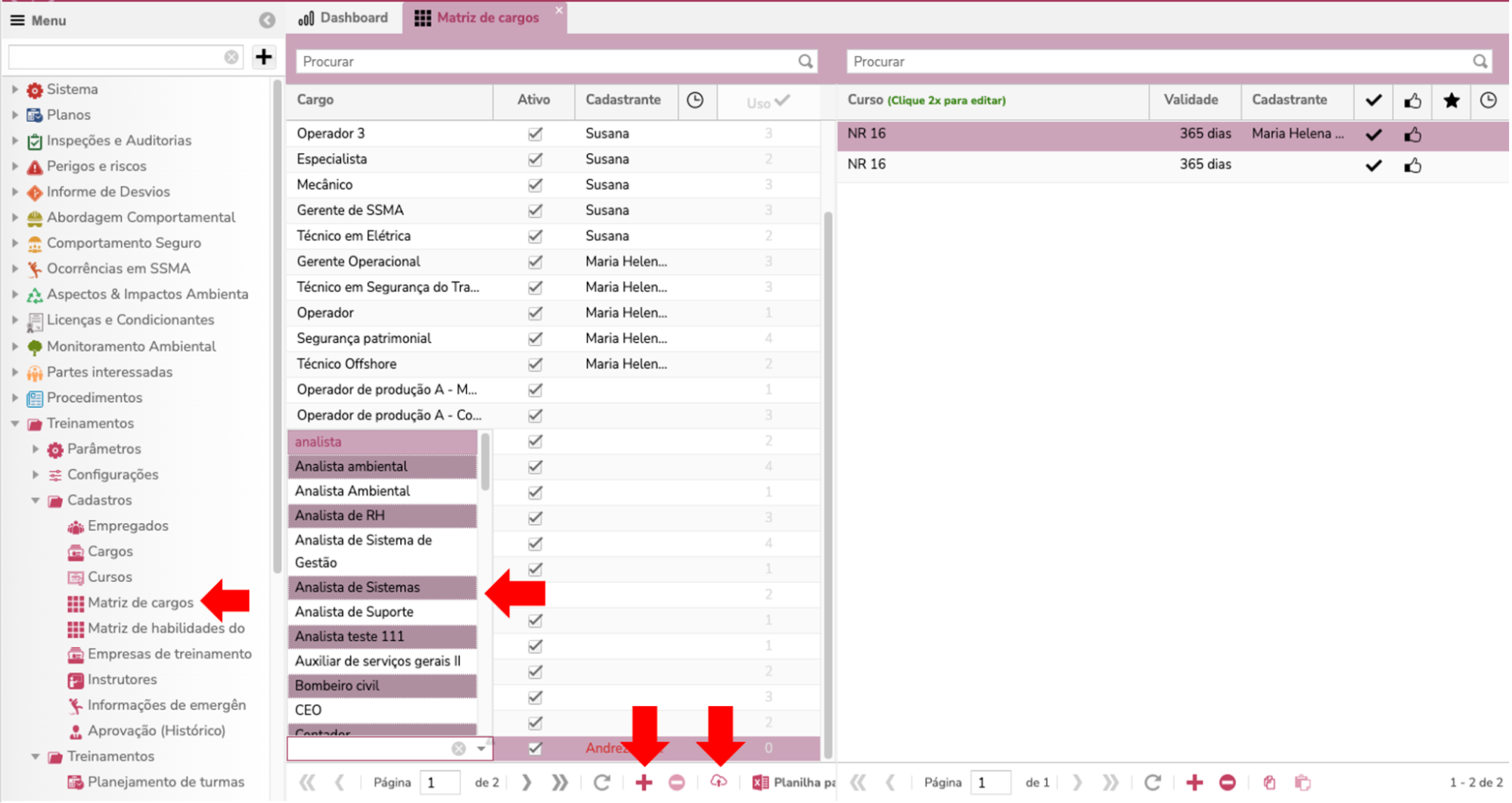Expand the Sistema tree node
1512x803 pixels.
pos(15,89)
